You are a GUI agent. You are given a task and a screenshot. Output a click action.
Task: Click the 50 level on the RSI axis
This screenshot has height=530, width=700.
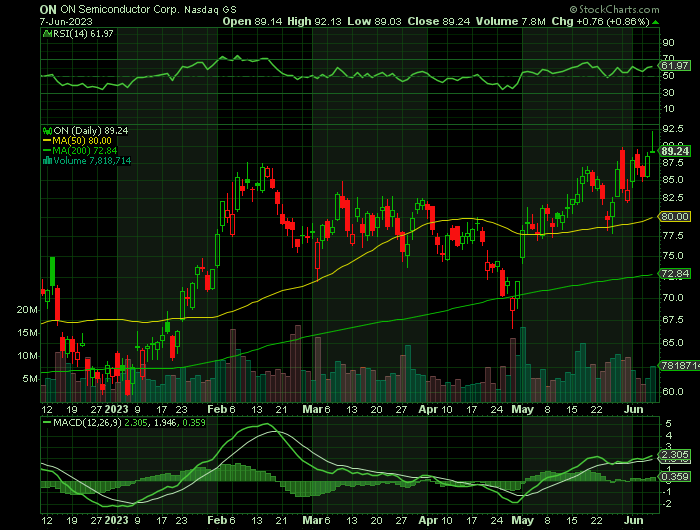click(x=668, y=76)
